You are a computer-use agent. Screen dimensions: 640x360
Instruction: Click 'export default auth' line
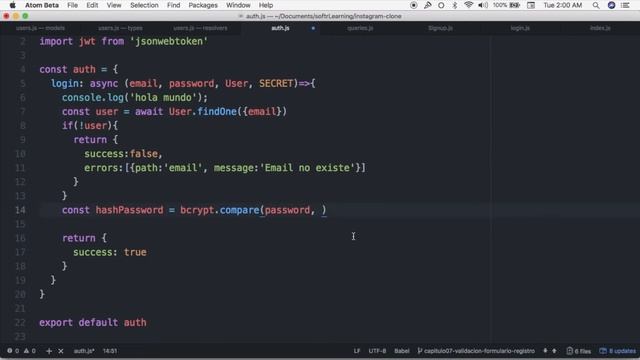(x=93, y=322)
